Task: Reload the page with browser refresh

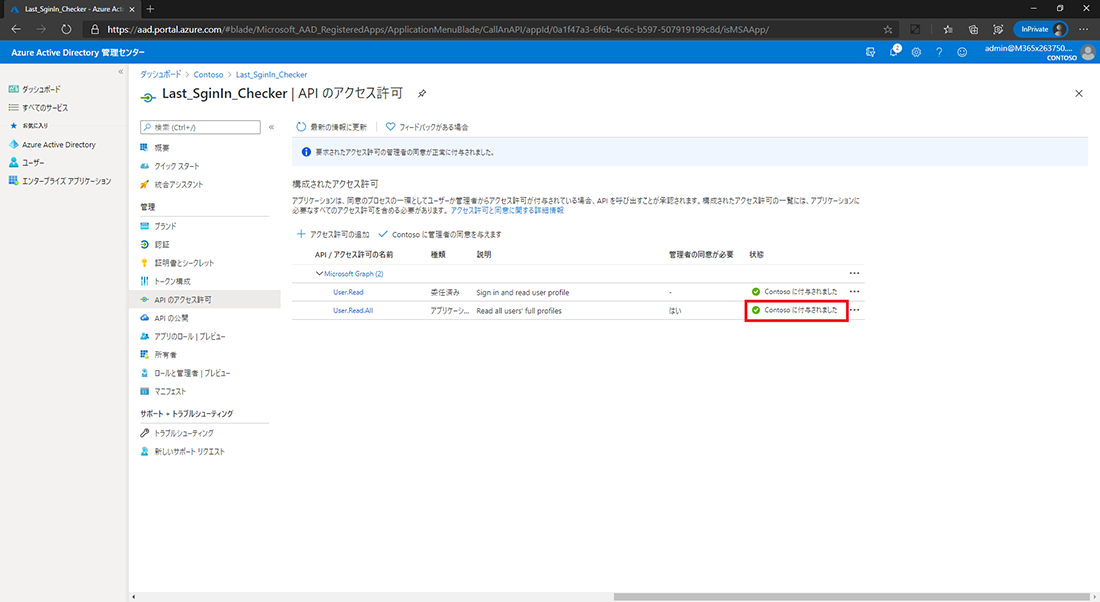Action: (x=66, y=29)
